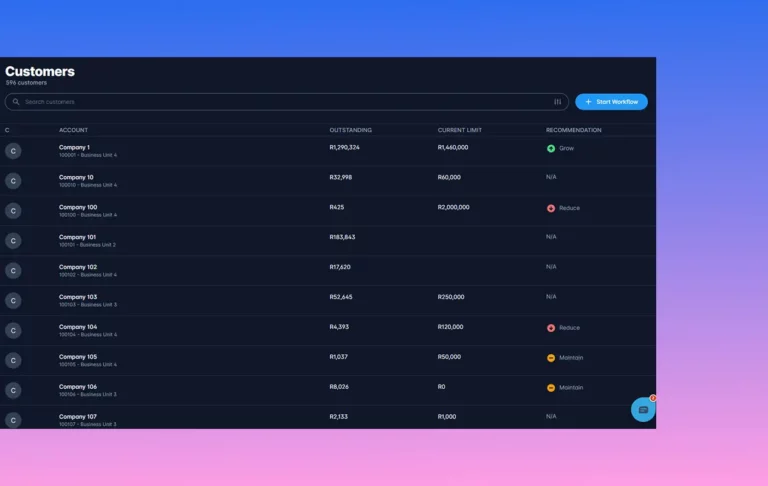Open the Company 102 account link
Image resolution: width=768 pixels, height=486 pixels.
pyautogui.click(x=78, y=267)
